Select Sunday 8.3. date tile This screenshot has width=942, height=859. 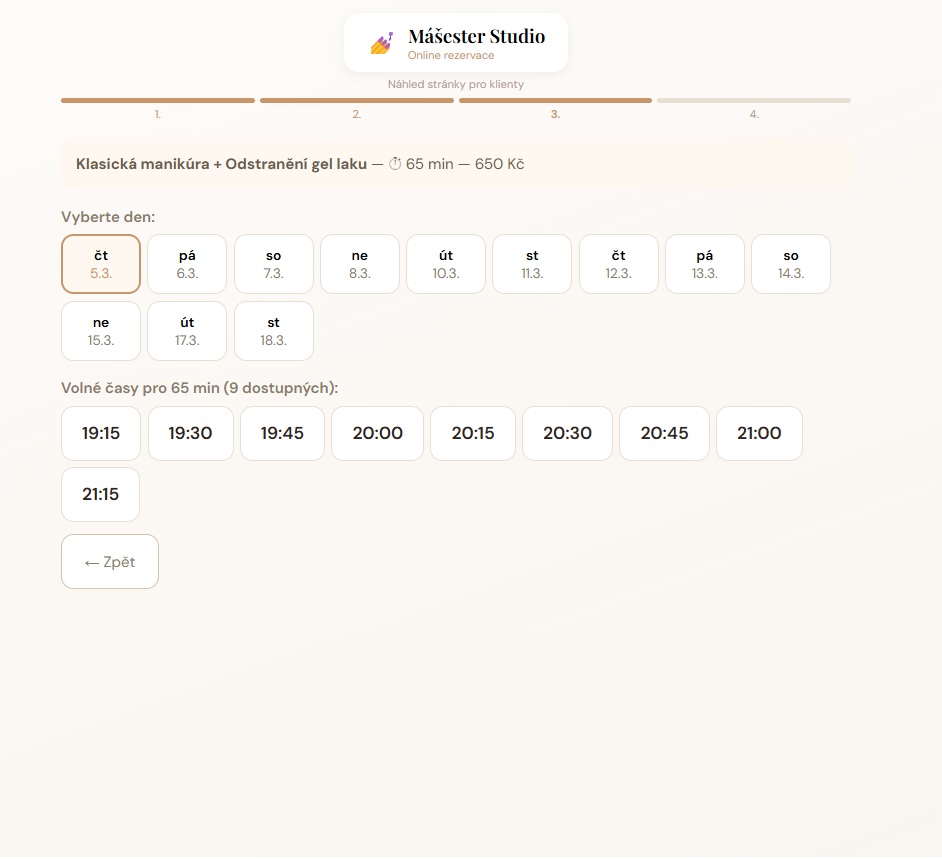pyautogui.click(x=360, y=264)
